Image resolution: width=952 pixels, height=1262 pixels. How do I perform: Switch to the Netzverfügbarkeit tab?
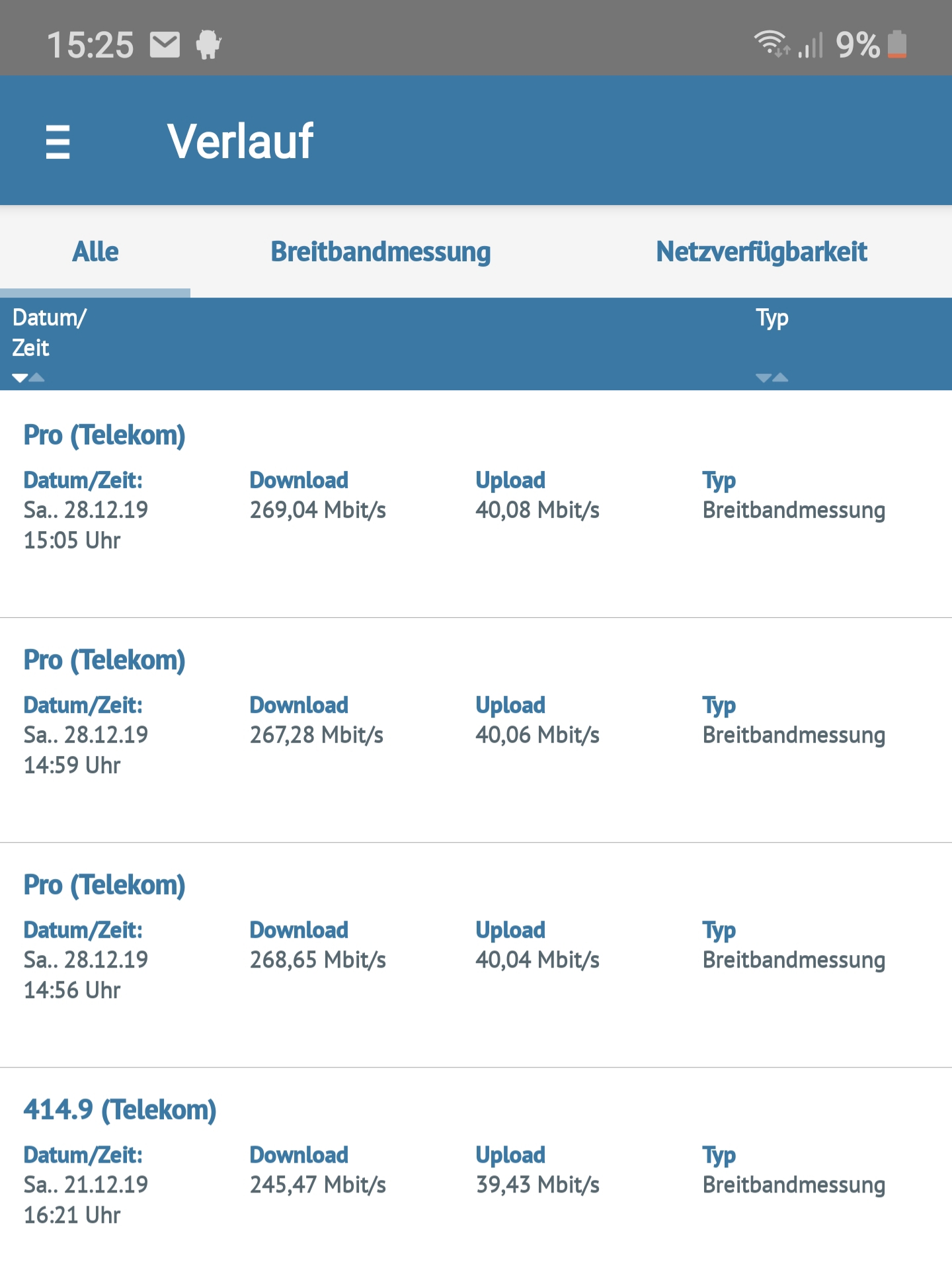click(762, 252)
